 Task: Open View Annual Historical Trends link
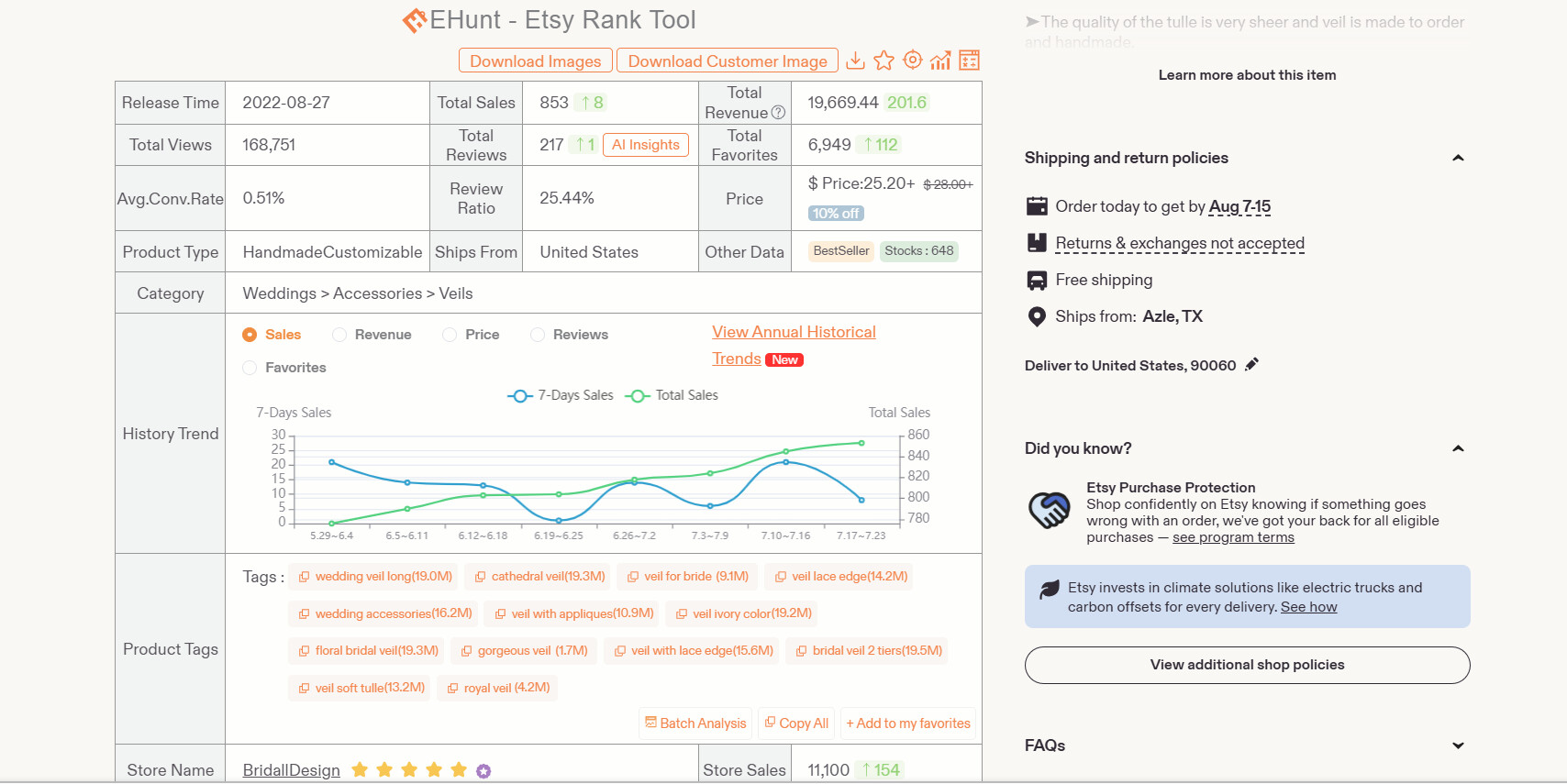pos(795,346)
